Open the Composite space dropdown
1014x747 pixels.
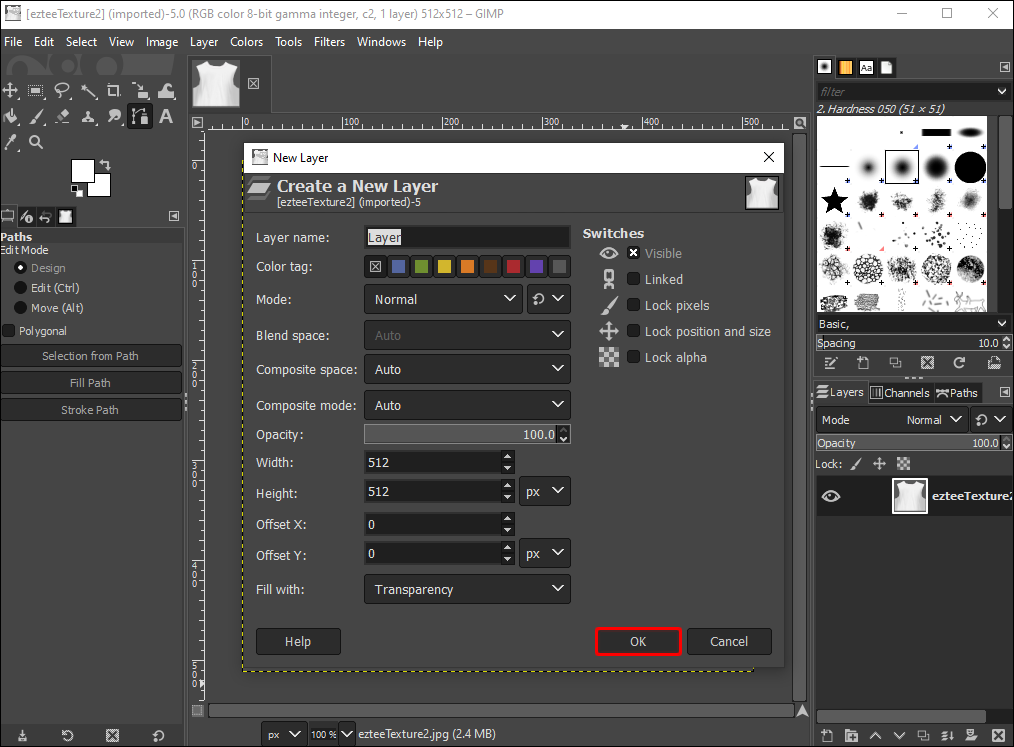click(x=467, y=369)
